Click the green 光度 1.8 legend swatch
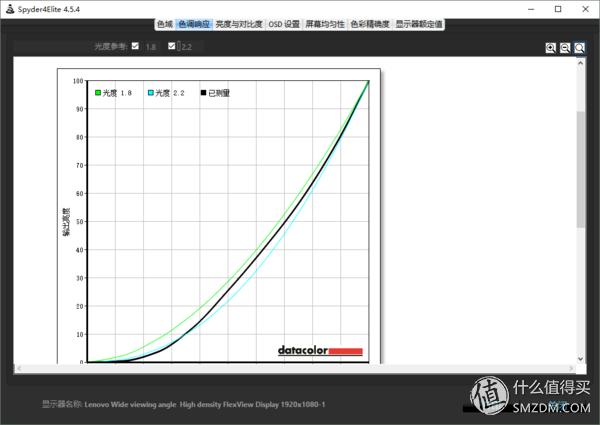Viewport: 600px width, 425px height. pos(99,93)
